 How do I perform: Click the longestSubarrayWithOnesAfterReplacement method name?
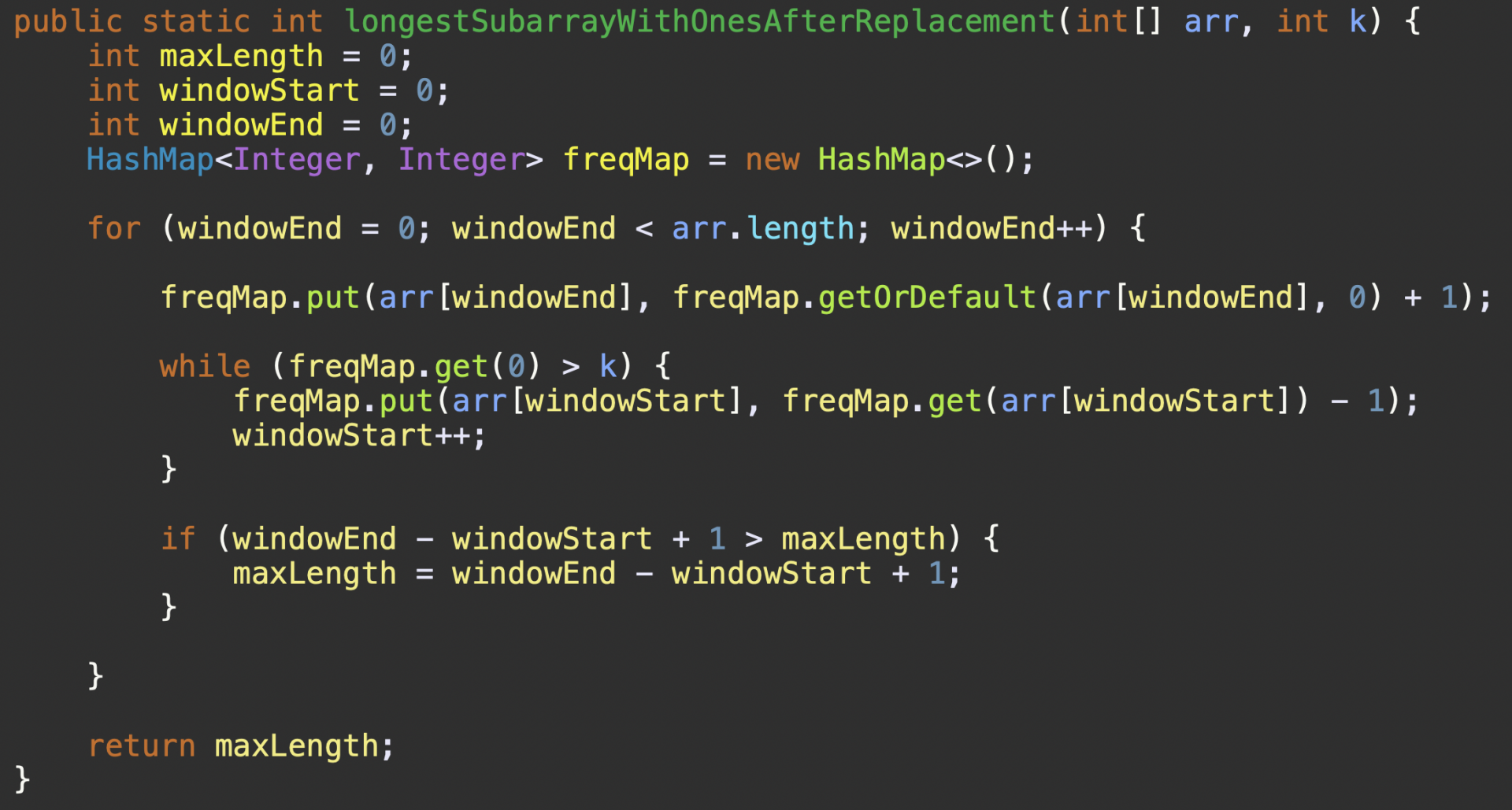tap(699, 21)
